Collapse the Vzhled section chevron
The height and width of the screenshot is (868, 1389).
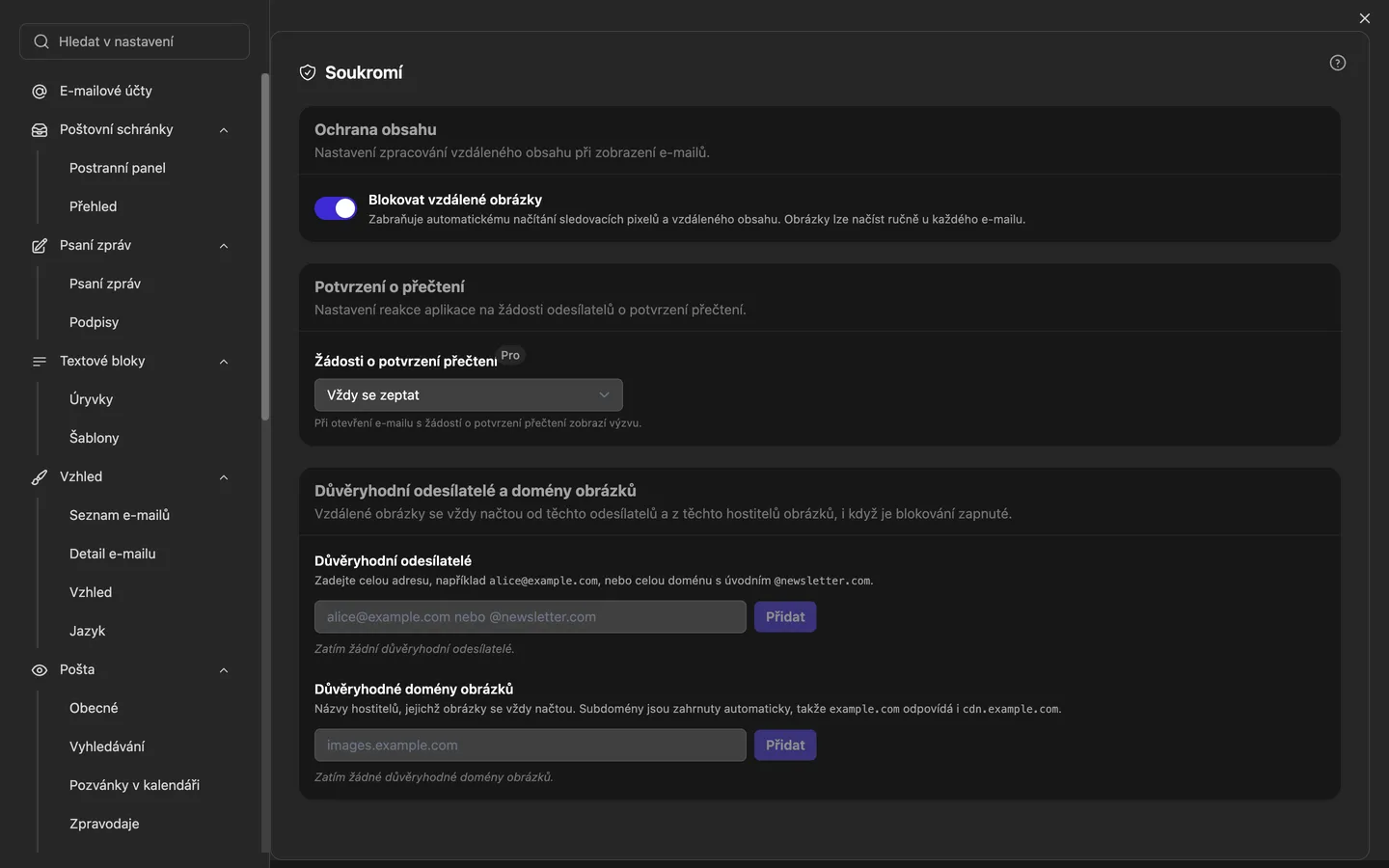[224, 477]
